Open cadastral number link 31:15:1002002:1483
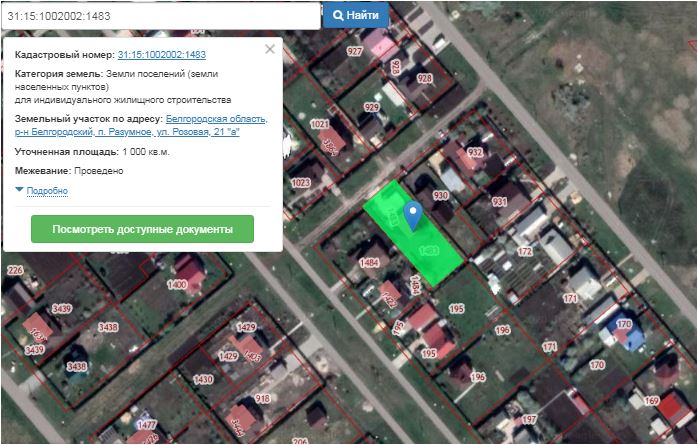This screenshot has height=445, width=698. [x=161, y=55]
